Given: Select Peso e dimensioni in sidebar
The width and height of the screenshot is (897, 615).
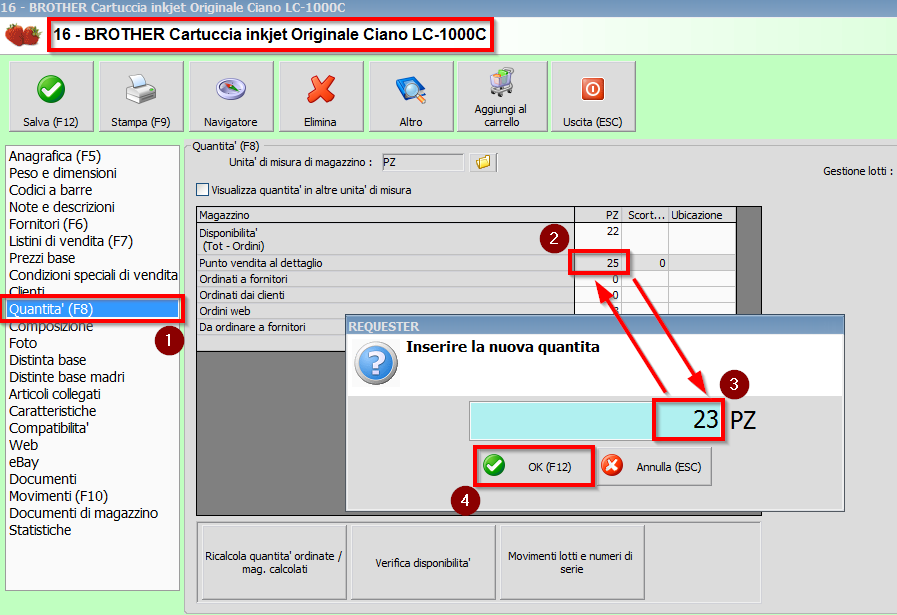Looking at the screenshot, I should click(63, 173).
